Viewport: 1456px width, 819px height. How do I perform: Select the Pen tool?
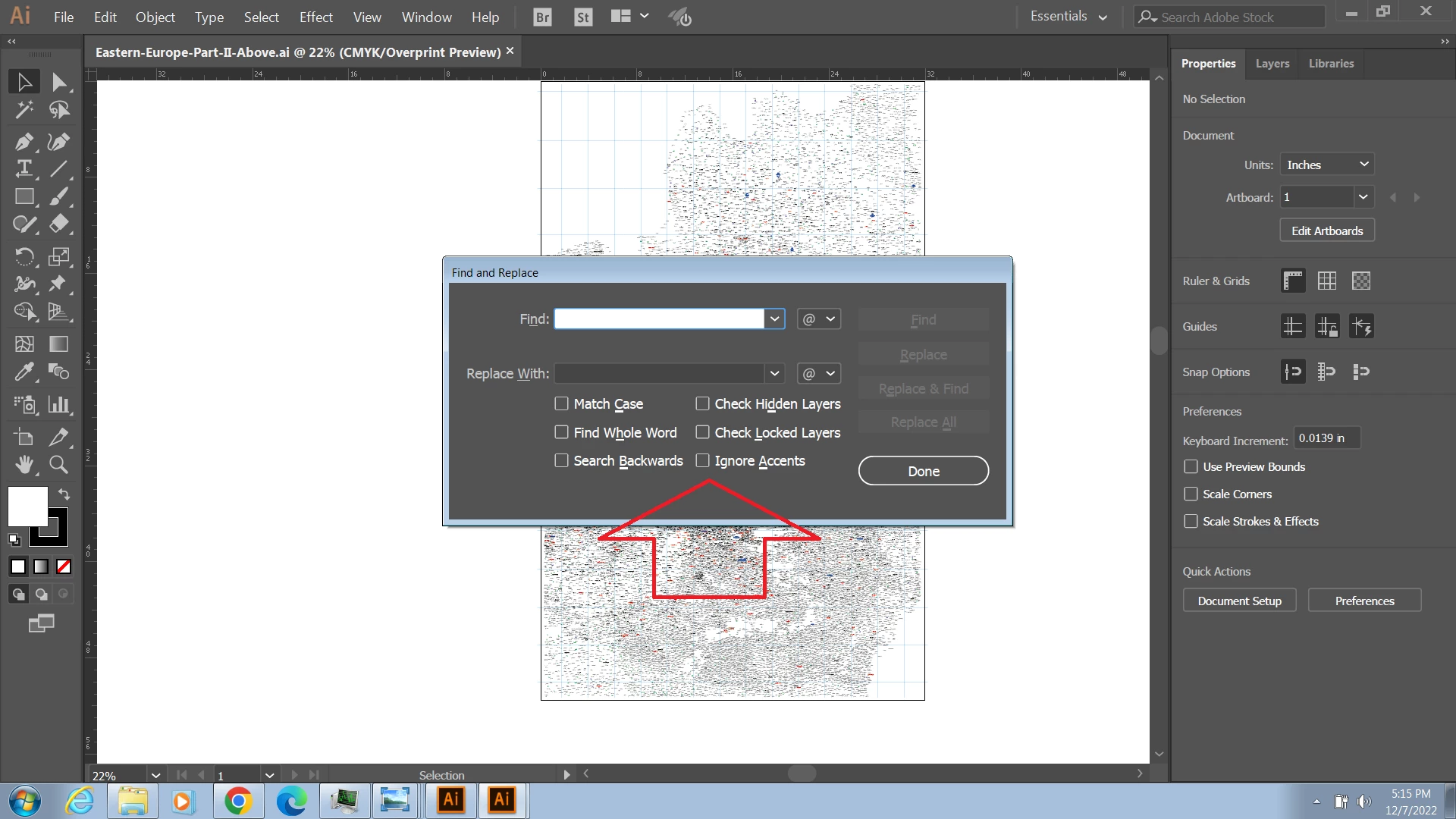coord(23,142)
